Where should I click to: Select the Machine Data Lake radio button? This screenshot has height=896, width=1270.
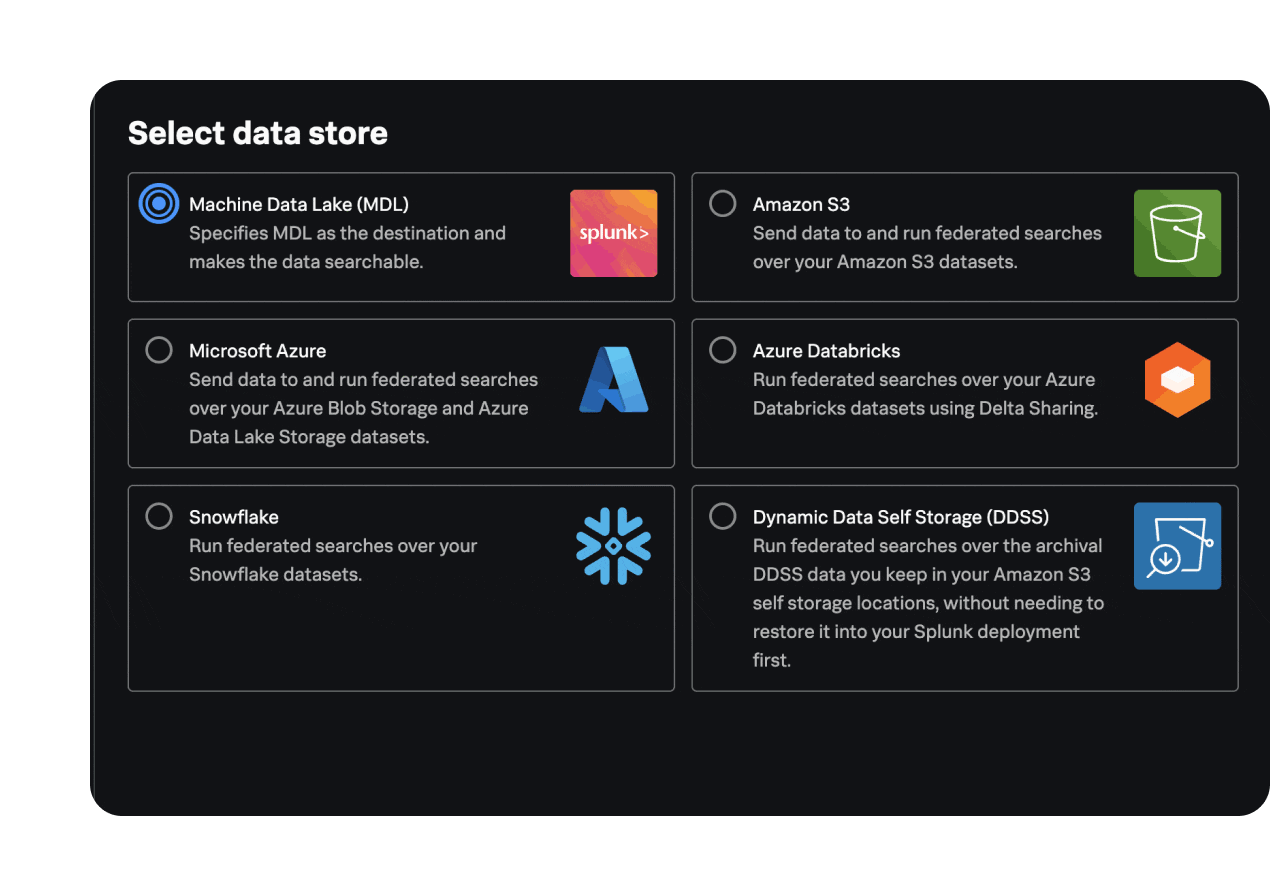158,204
